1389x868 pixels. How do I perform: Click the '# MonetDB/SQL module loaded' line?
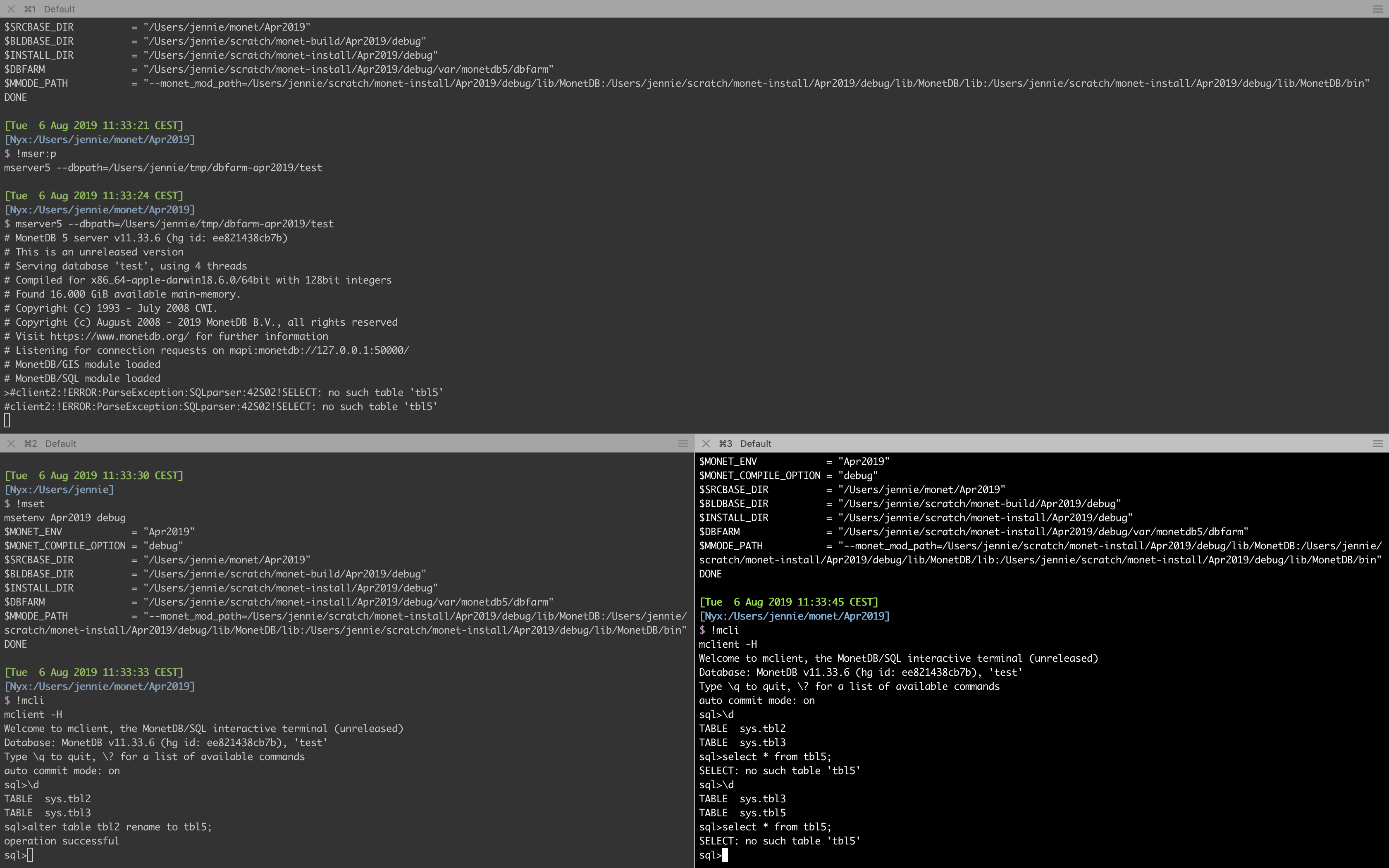click(82, 378)
